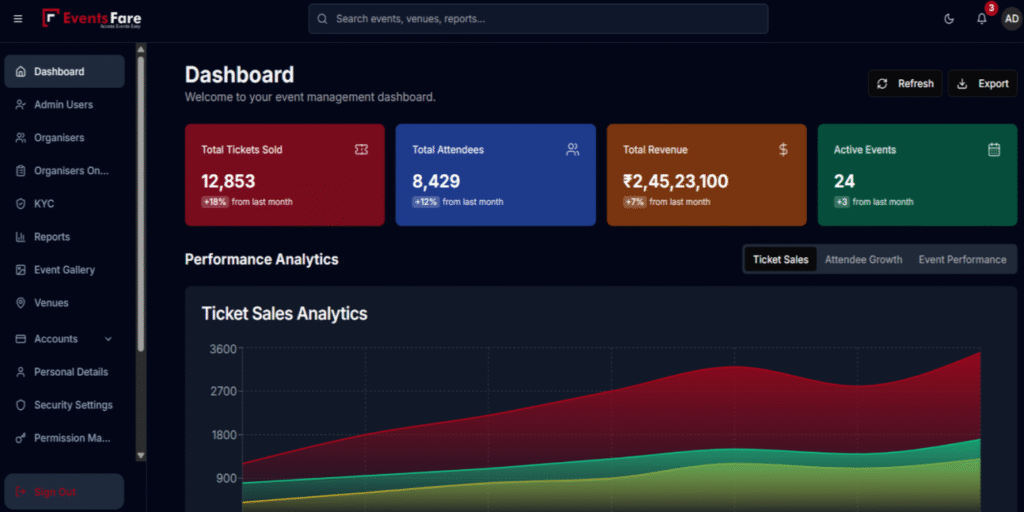Click the Sign Out button
This screenshot has height=512, width=1024.
[64, 492]
